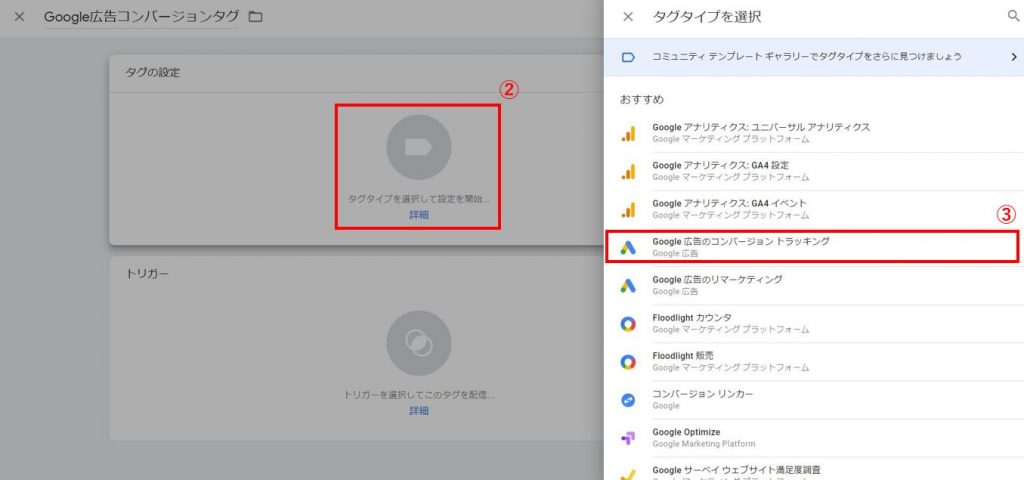Click the gray tag type placeholder icon

point(419,148)
